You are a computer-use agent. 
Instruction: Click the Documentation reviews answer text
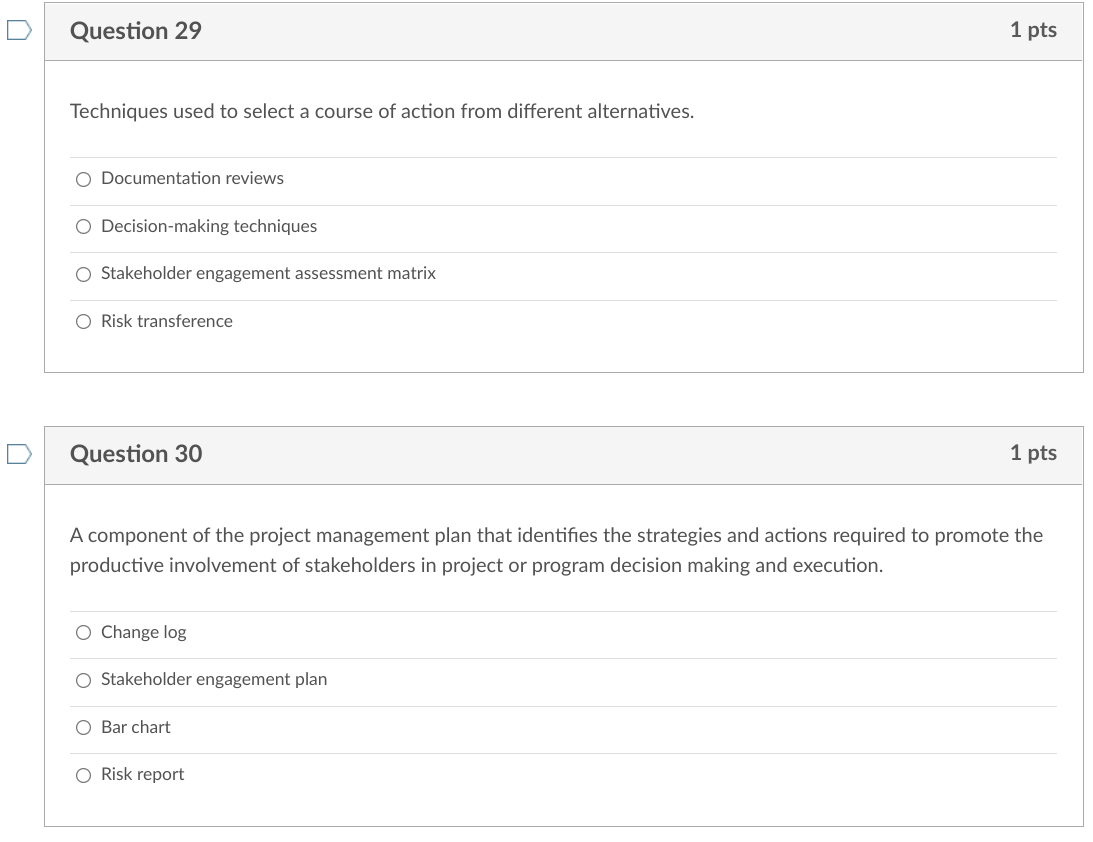[192, 179]
